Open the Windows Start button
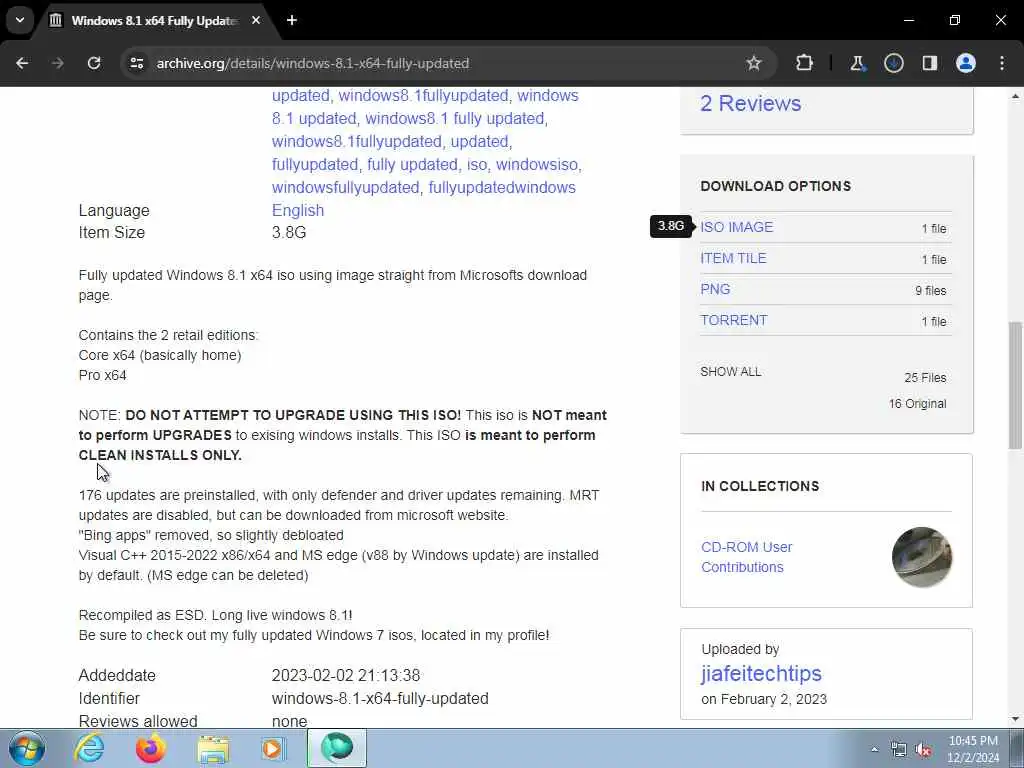This screenshot has width=1024, height=768. click(27, 748)
